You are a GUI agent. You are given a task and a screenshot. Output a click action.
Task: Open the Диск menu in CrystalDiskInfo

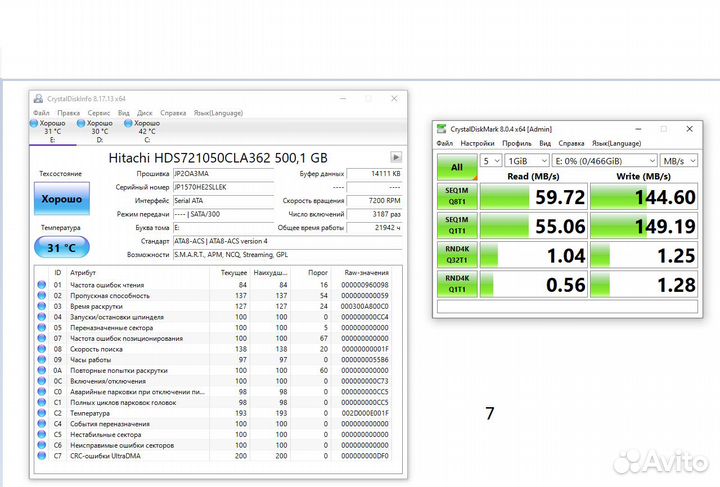tap(145, 112)
